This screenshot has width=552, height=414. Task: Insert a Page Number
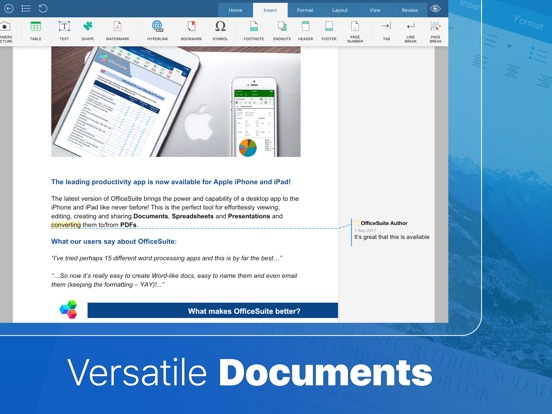pos(355,31)
